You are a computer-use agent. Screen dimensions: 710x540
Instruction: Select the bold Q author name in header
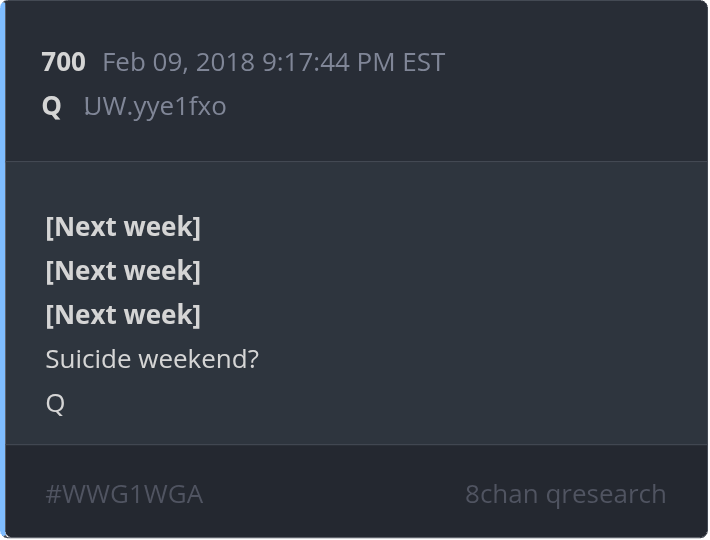click(x=52, y=106)
